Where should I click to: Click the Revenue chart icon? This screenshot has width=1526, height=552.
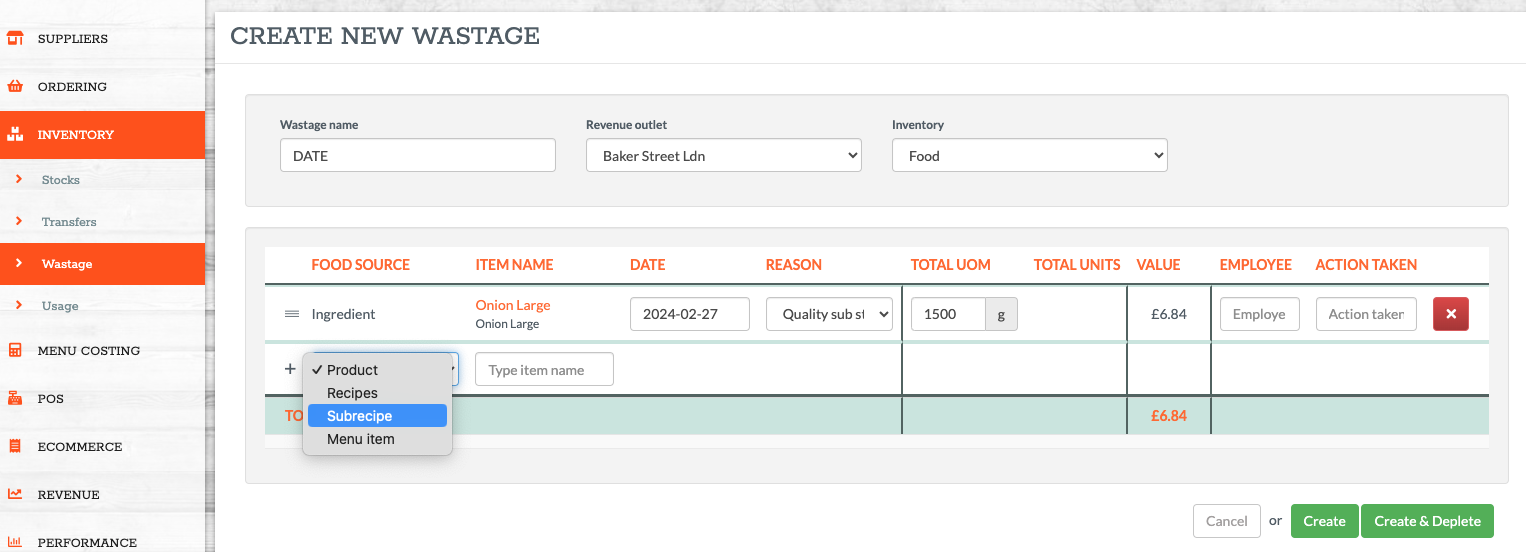(15, 495)
